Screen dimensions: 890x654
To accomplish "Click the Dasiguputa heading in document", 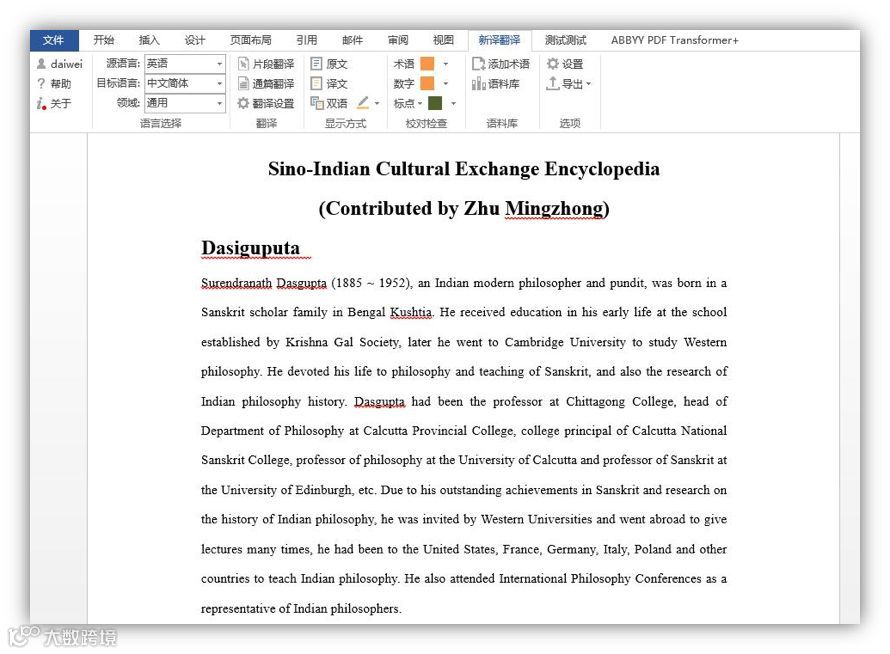I will point(250,248).
